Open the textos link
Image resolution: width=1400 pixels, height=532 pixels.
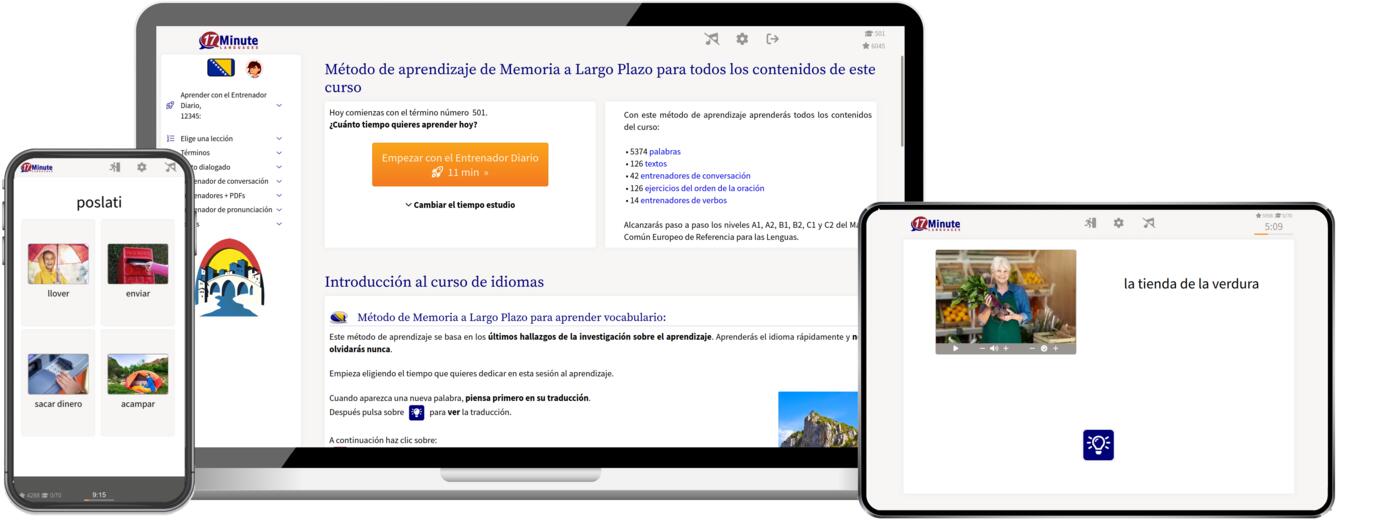(x=656, y=164)
